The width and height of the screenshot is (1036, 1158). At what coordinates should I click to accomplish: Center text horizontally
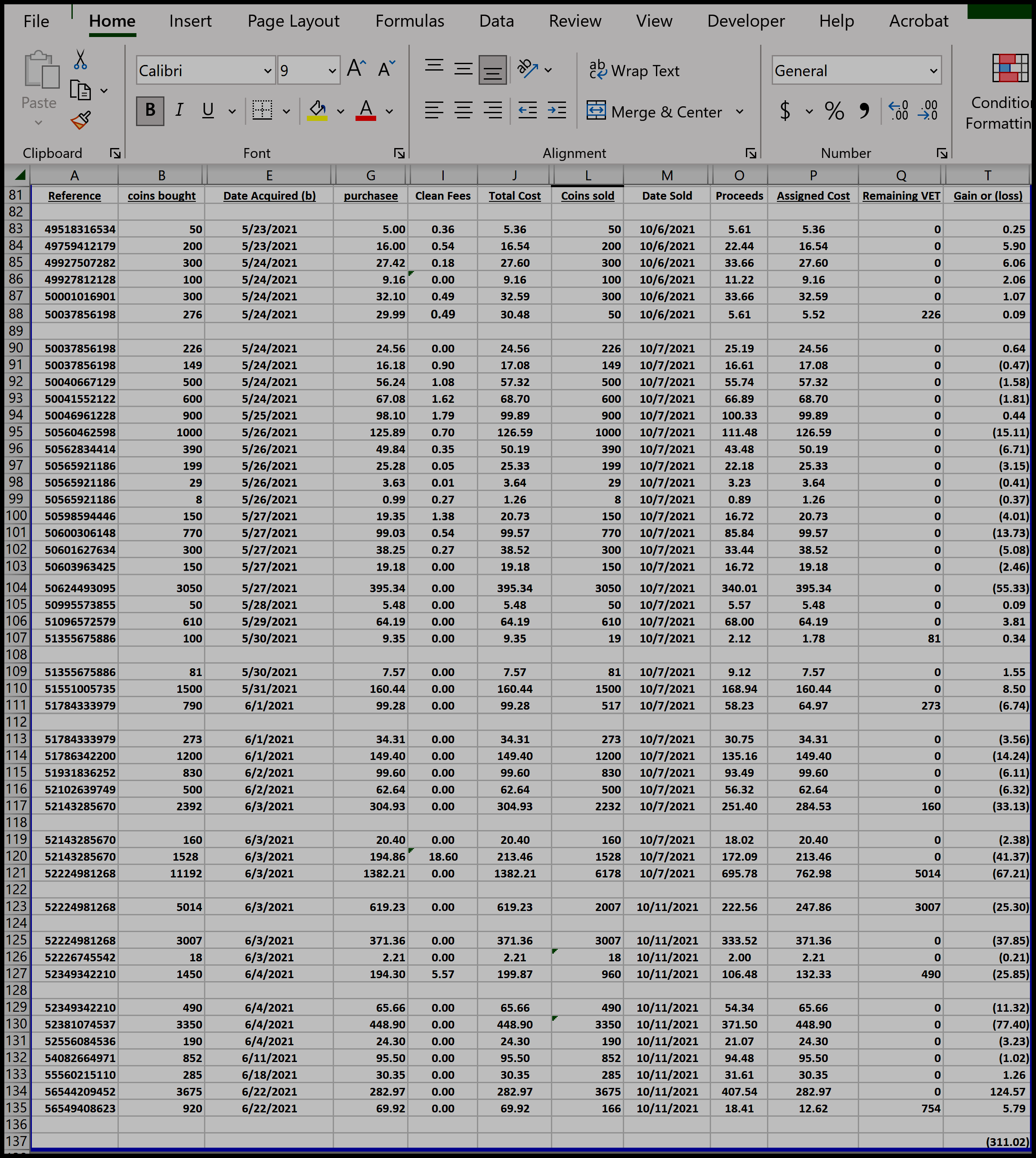pos(464,110)
